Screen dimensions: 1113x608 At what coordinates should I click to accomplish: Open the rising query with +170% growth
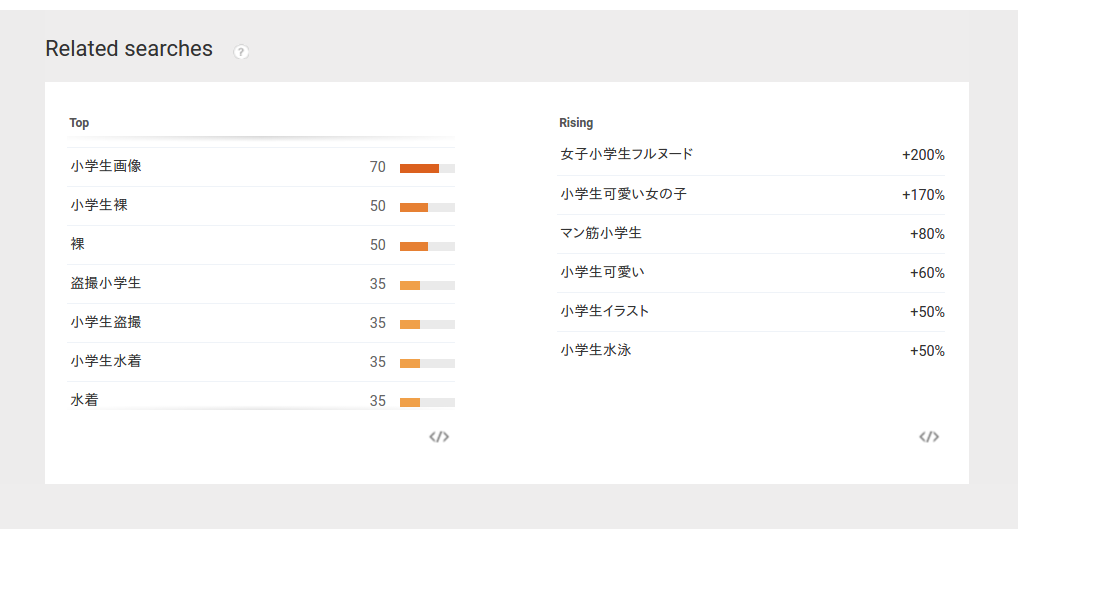[624, 194]
